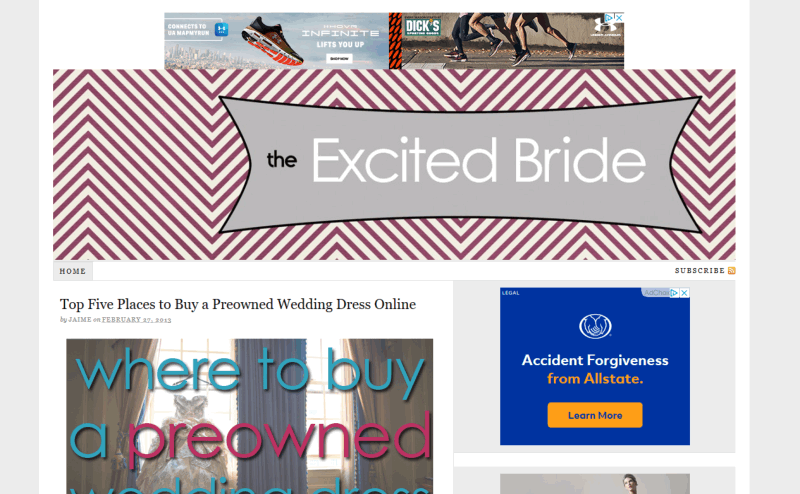Click Shop Now button in shoe ad
This screenshot has width=800, height=494.
point(339,59)
